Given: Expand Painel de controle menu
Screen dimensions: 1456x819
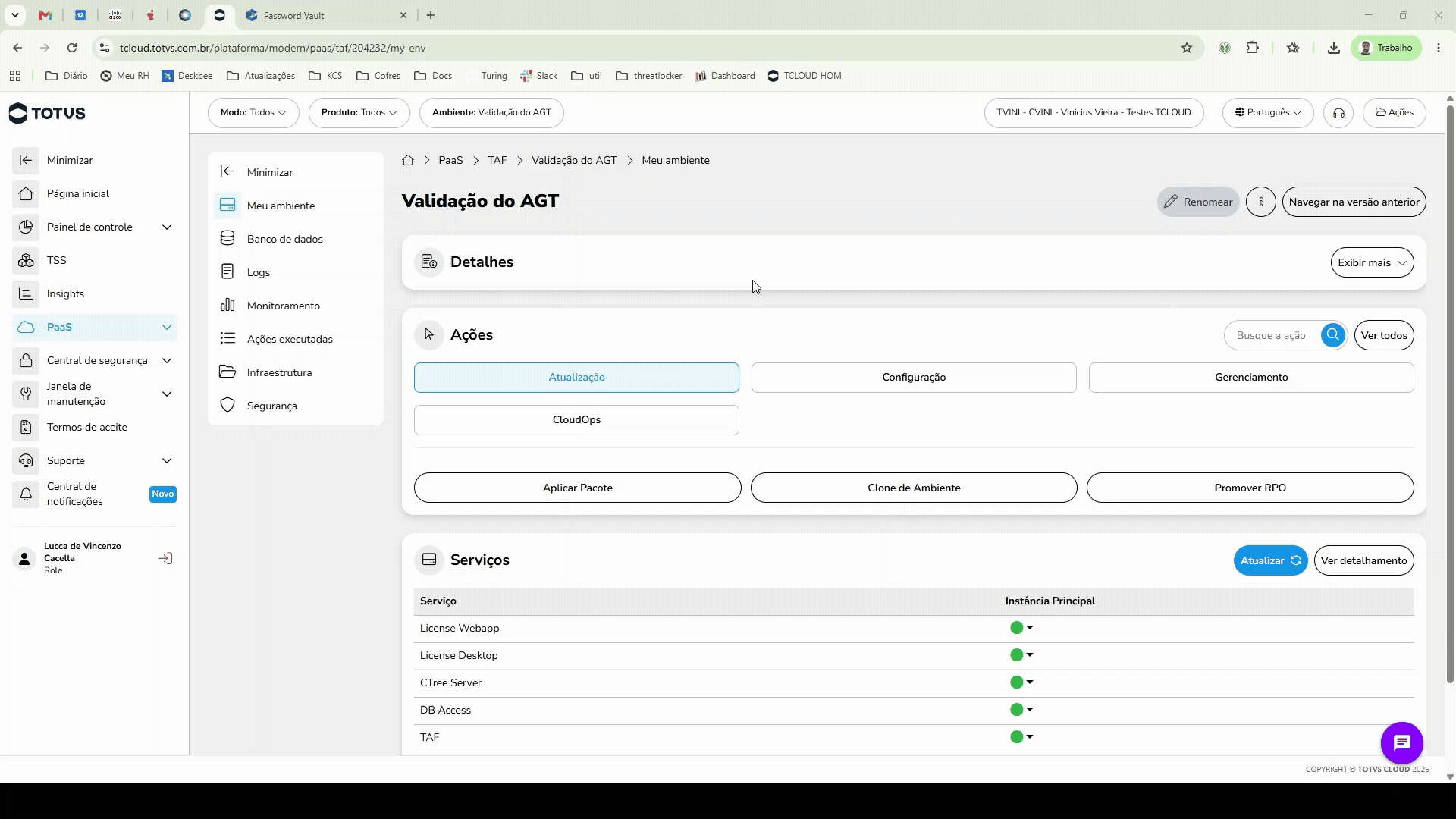Looking at the screenshot, I should 167,227.
